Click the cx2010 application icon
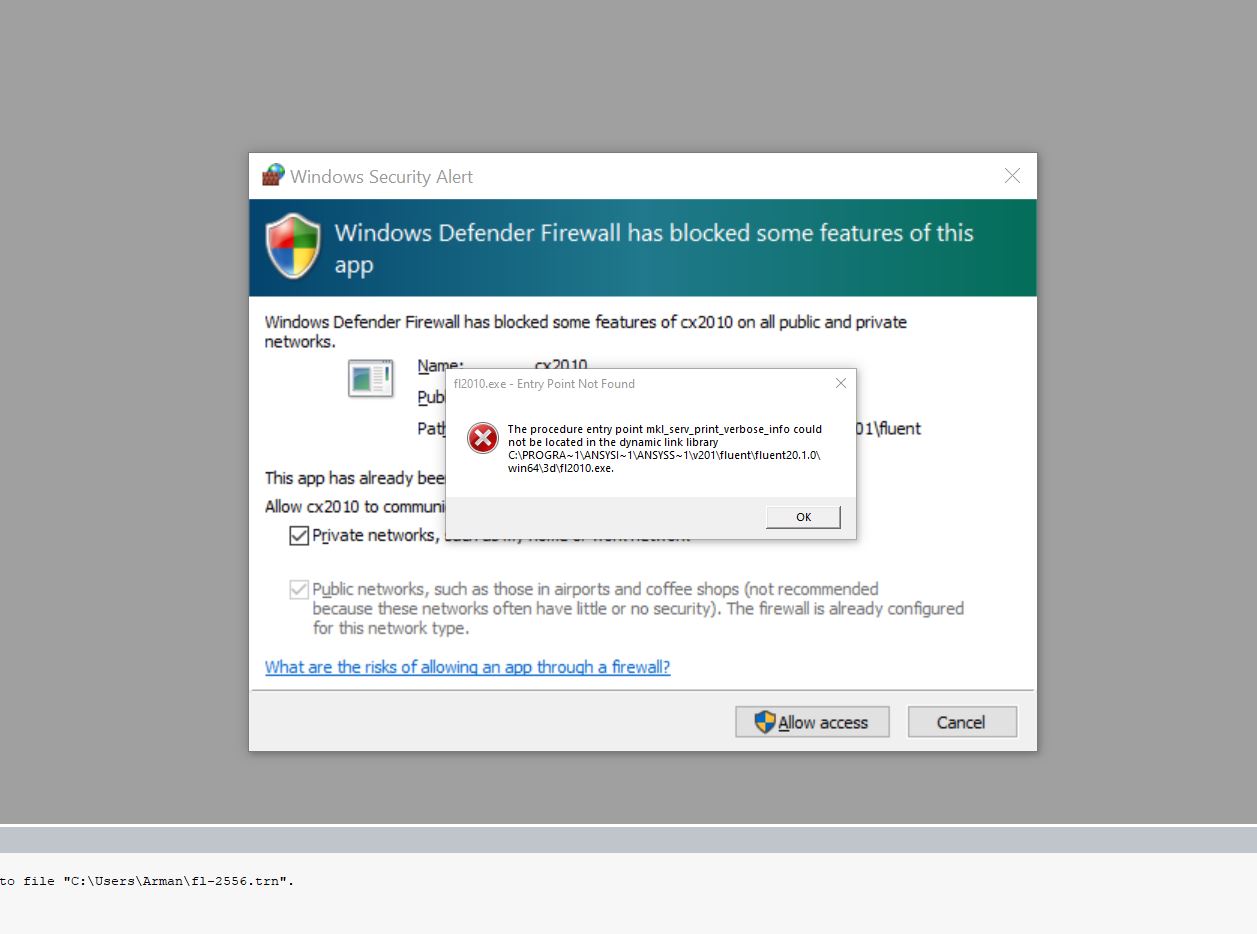 pyautogui.click(x=370, y=379)
